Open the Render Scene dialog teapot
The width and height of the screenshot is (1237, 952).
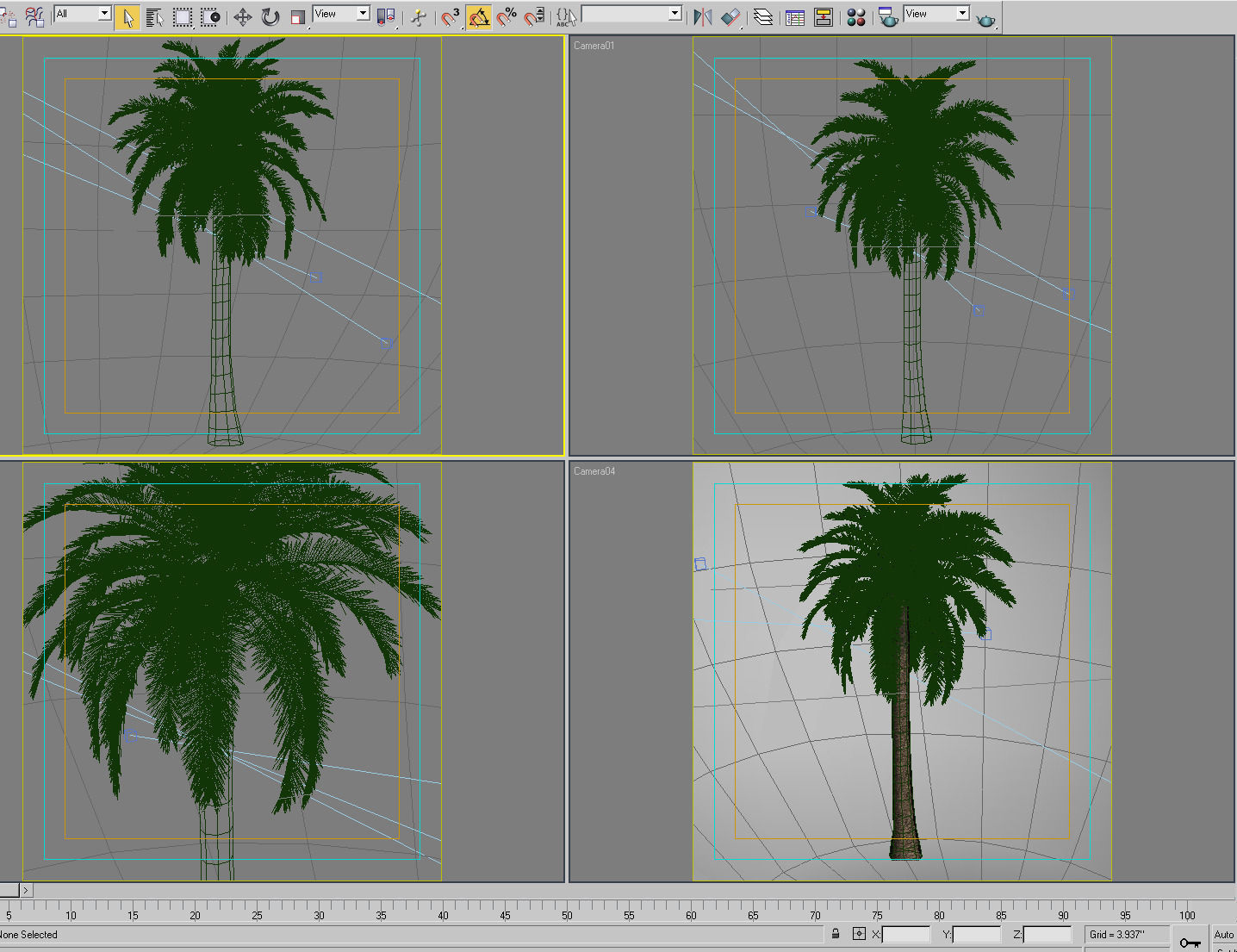click(888, 17)
